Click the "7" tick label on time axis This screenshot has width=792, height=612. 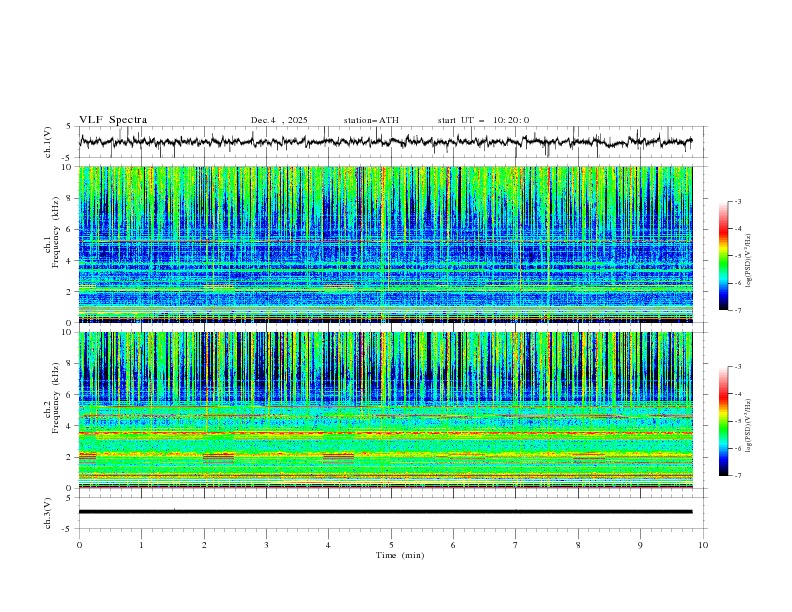(516, 545)
